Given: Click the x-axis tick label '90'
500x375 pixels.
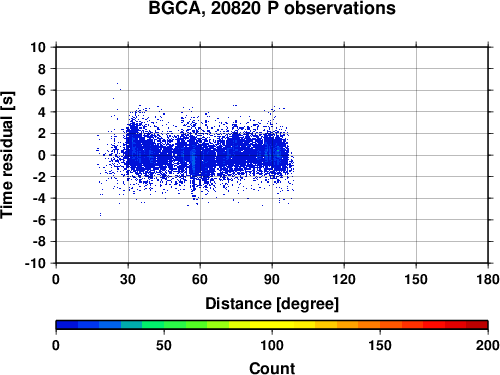Looking at the screenshot, I should (x=272, y=279).
